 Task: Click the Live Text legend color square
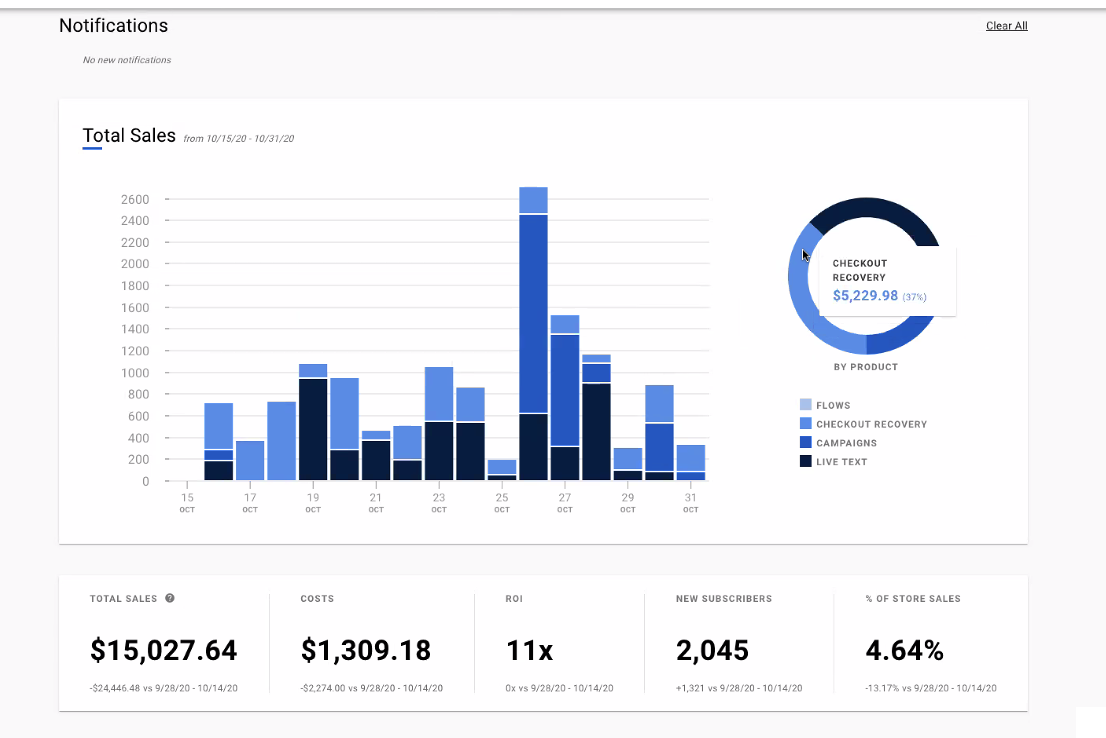pyautogui.click(x=806, y=462)
